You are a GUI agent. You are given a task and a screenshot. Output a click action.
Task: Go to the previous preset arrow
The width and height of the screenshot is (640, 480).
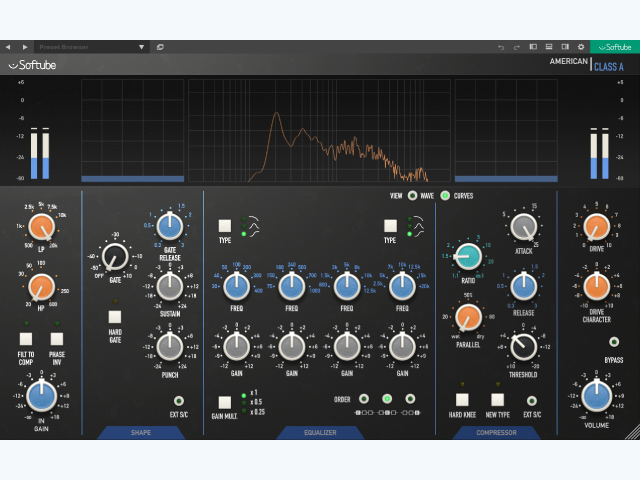[8, 47]
